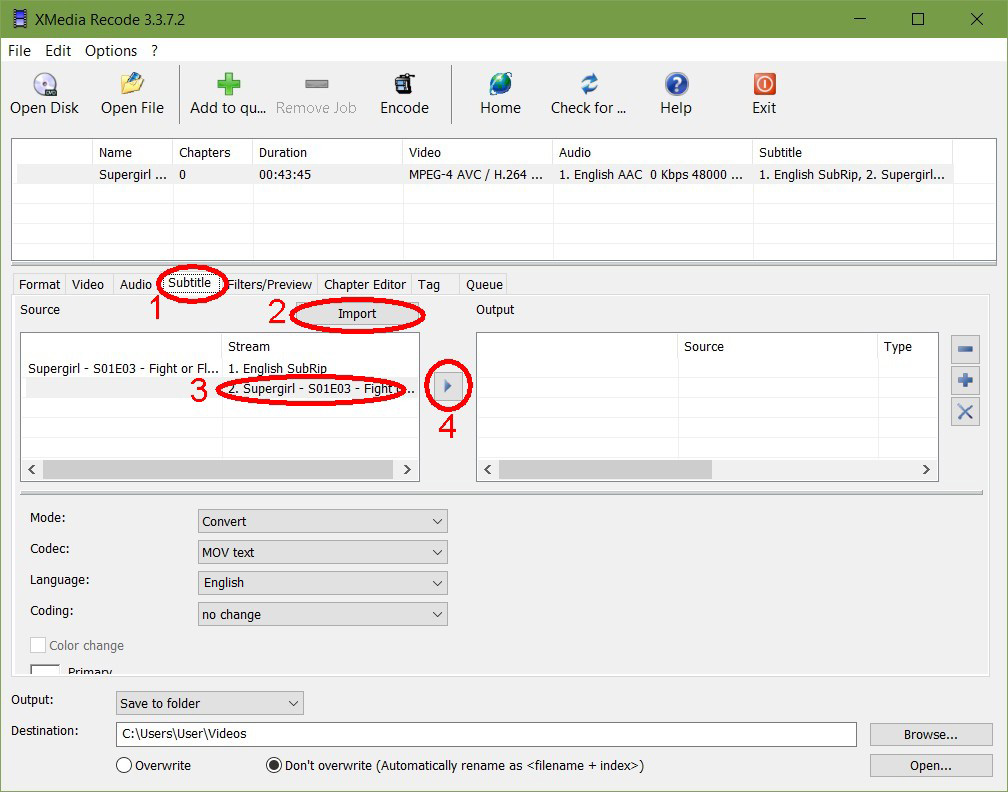1008x792 pixels.
Task: Click the arrow to add subtitle to output
Action: (447, 386)
